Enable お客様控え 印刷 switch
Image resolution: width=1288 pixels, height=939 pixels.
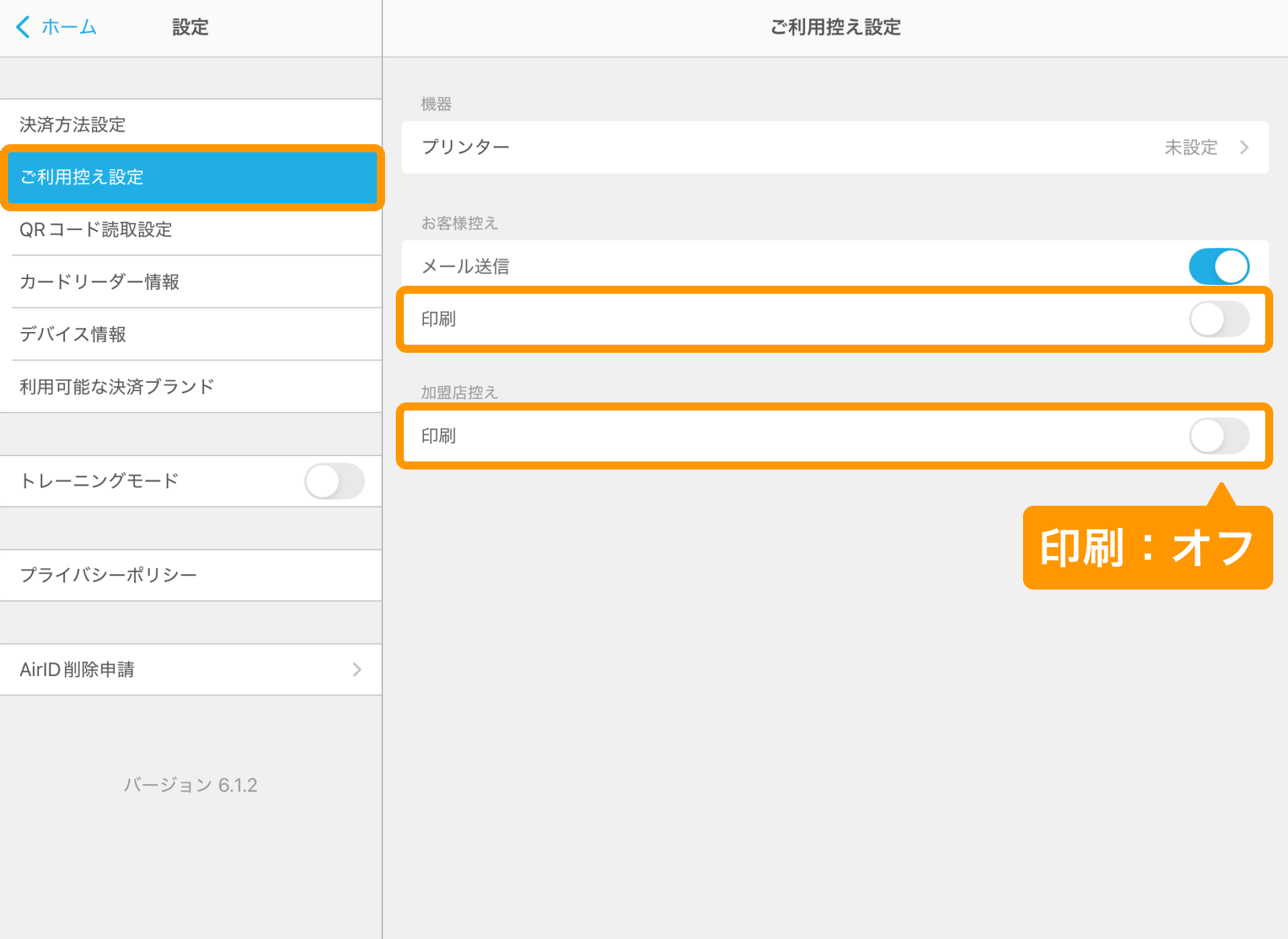pos(1218,319)
